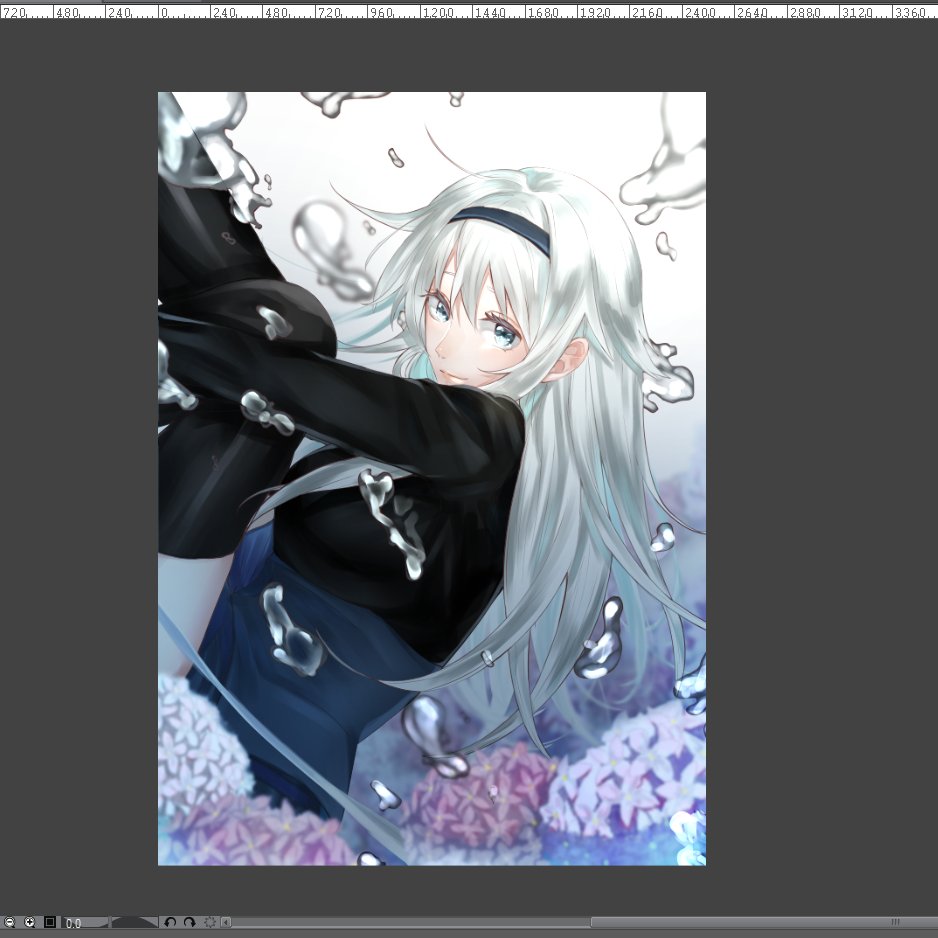Viewport: 938px width, 938px height.
Task: Click the horizontal scrollbar thumb
Action: click(x=765, y=922)
